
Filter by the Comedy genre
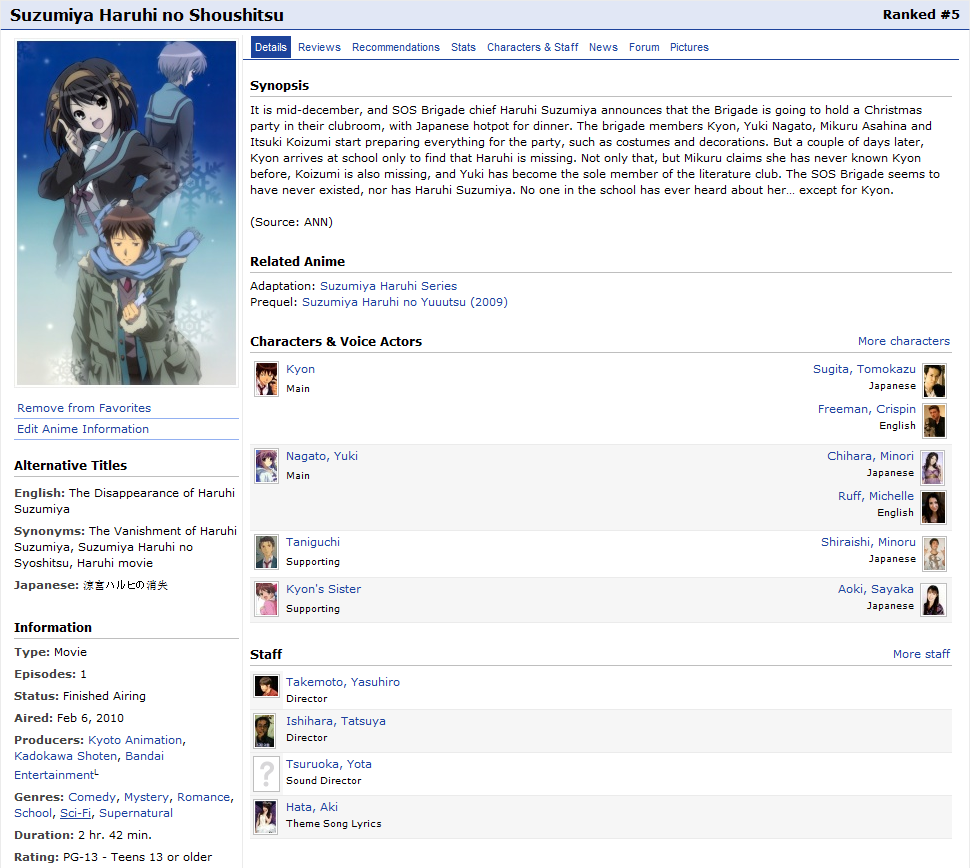click(92, 797)
